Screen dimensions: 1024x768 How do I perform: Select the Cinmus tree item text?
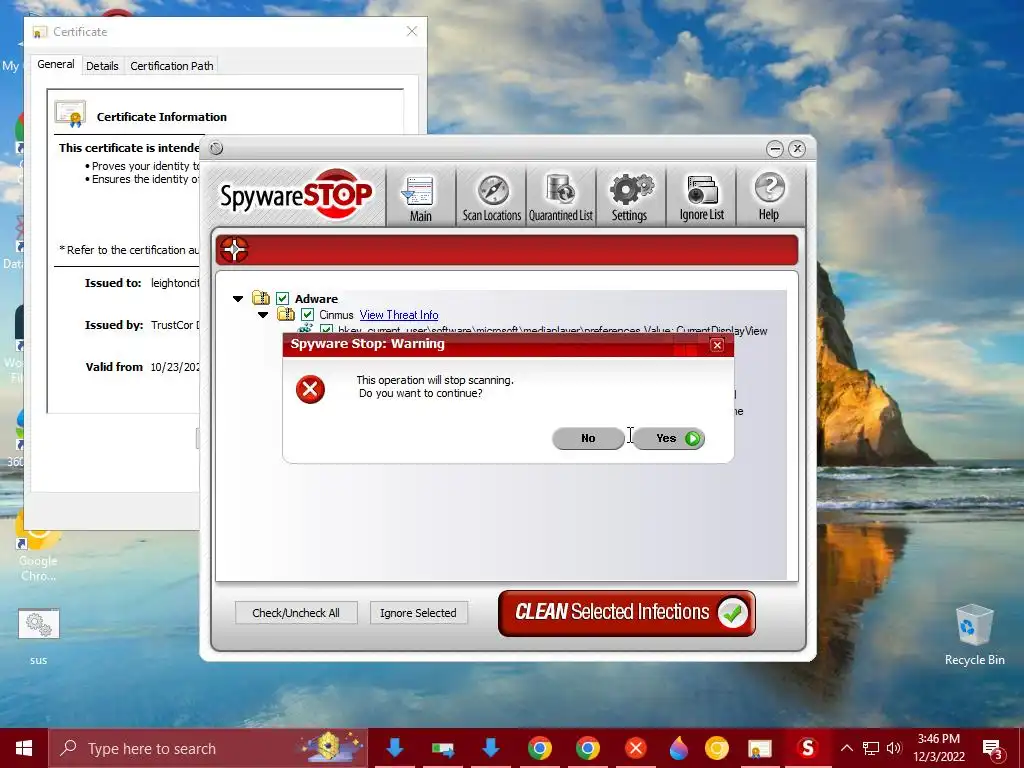(x=336, y=315)
